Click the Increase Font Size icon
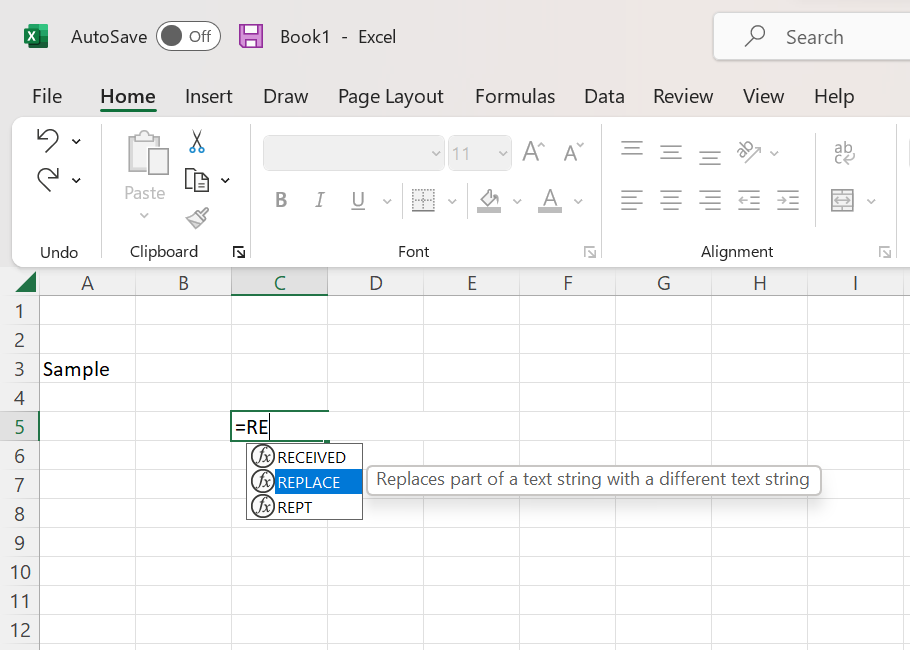This screenshot has width=910, height=650. [x=533, y=152]
